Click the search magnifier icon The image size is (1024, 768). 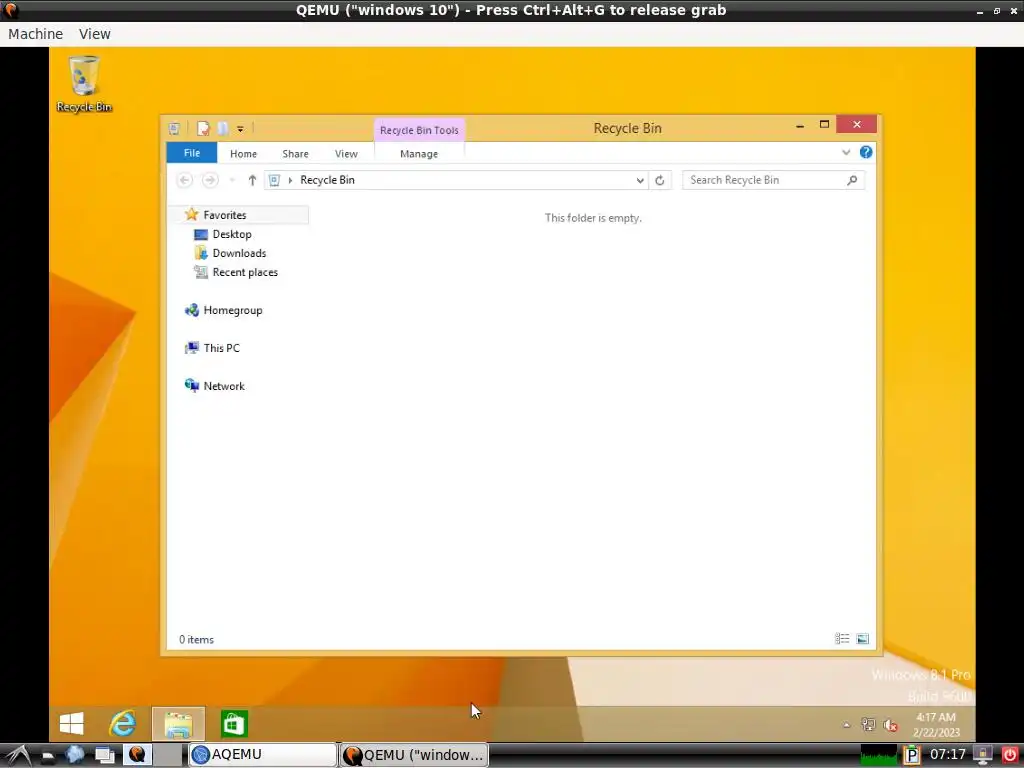pos(852,180)
